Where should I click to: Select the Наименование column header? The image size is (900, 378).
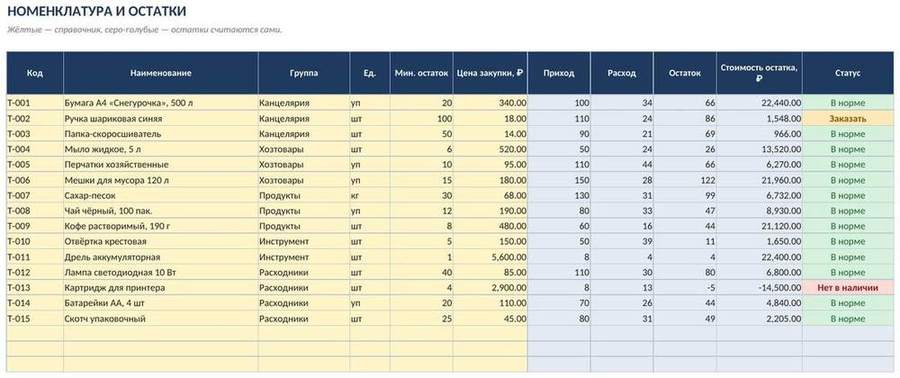(161, 73)
